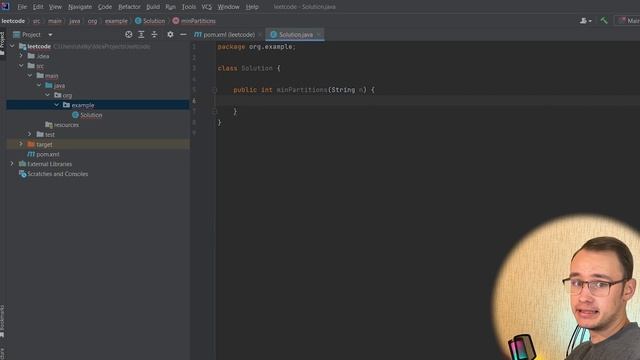Open the View menu
Viewport: 640px width, 360px height.
click(55, 7)
